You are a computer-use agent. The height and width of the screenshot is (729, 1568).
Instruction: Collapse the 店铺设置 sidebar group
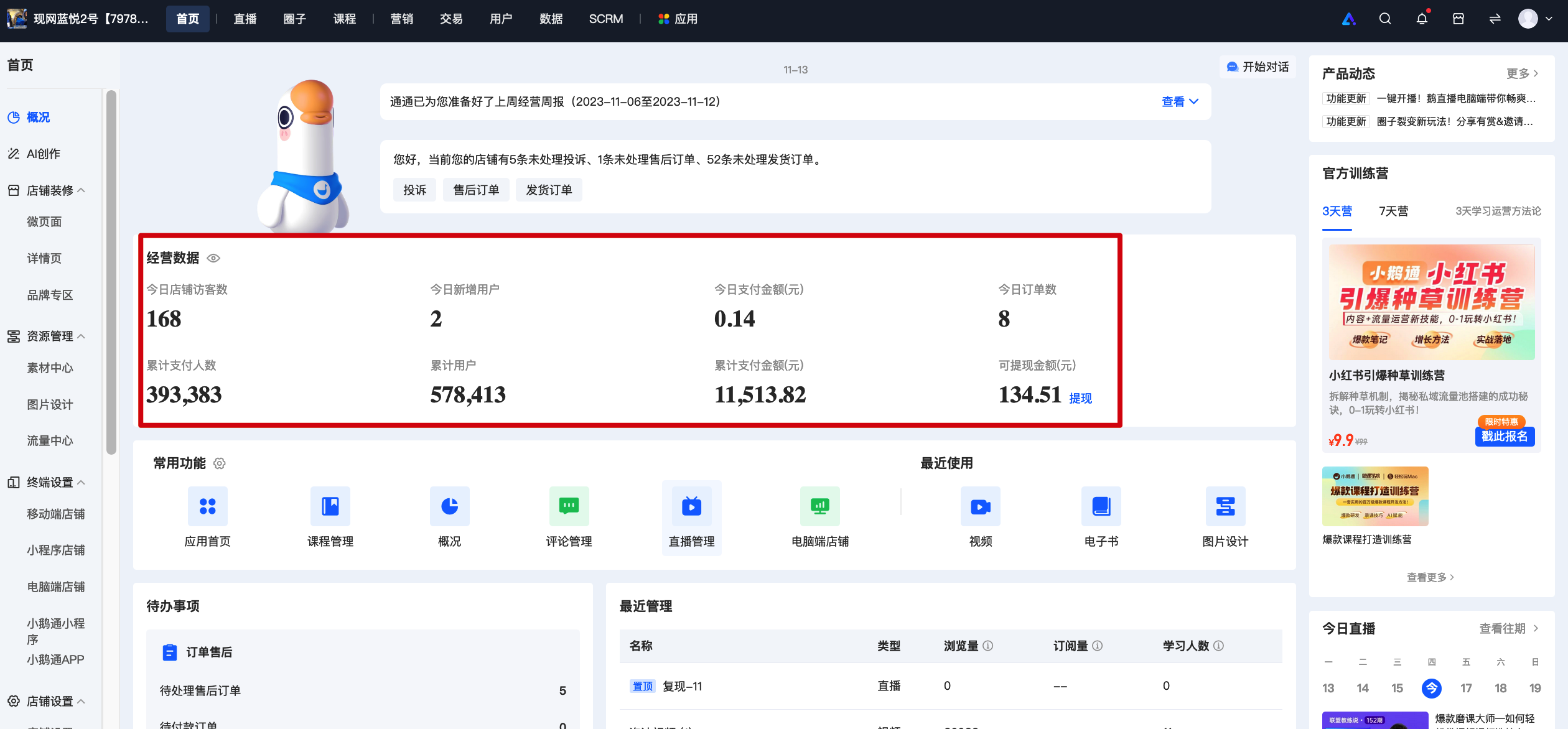pyautogui.click(x=81, y=701)
